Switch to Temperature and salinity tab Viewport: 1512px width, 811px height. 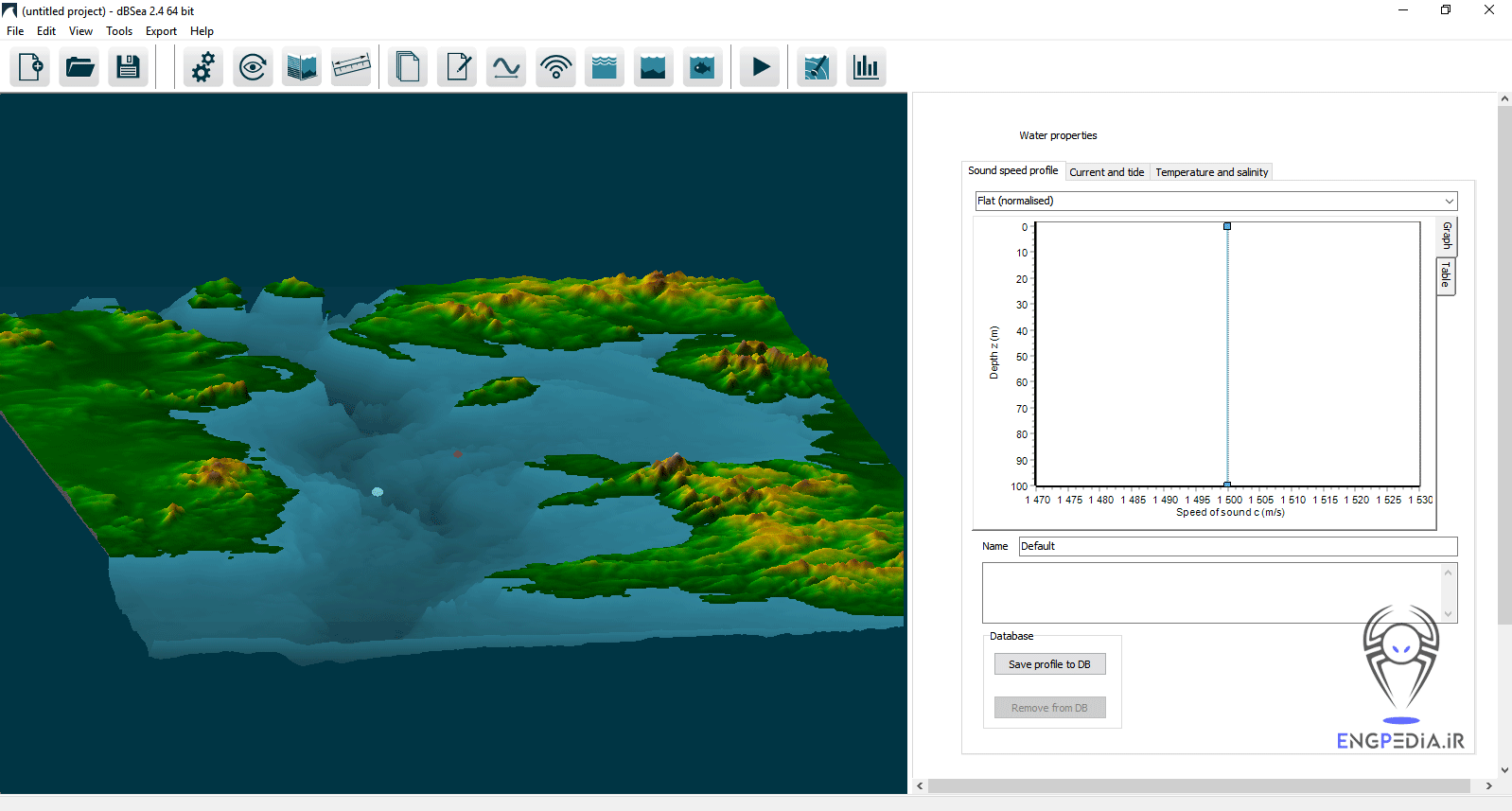pyautogui.click(x=1211, y=172)
